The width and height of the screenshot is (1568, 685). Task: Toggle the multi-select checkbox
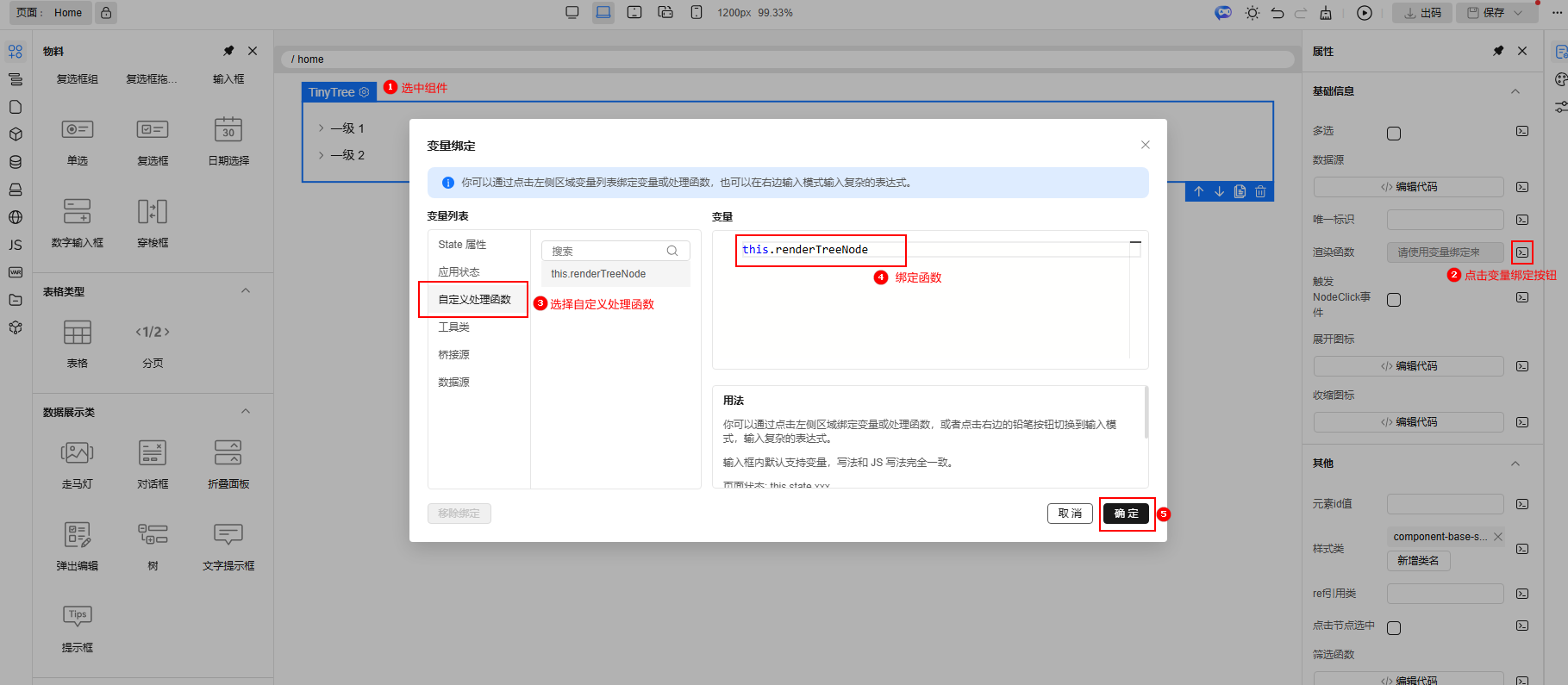click(1394, 134)
